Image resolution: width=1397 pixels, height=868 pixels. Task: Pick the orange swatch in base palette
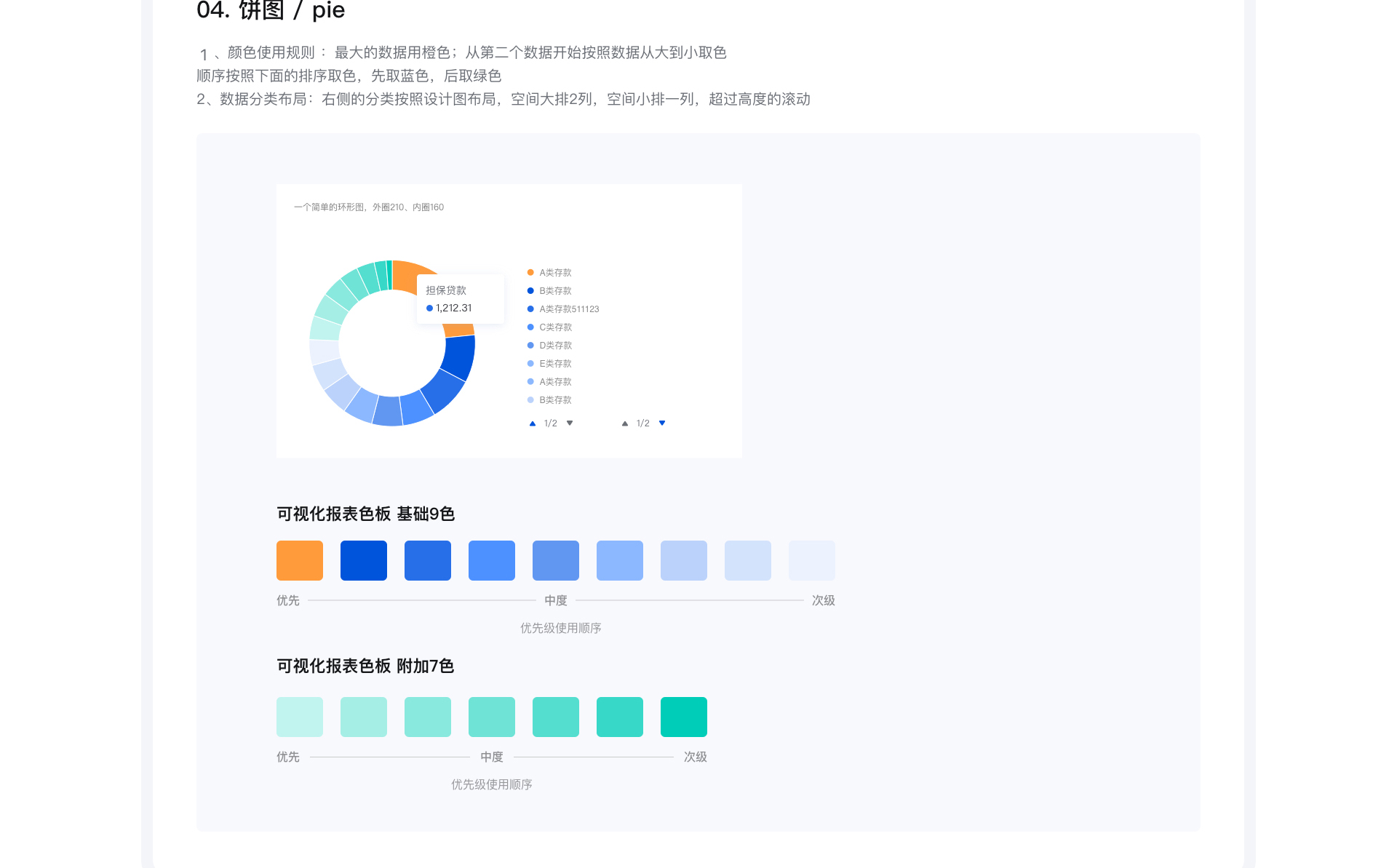(300, 560)
